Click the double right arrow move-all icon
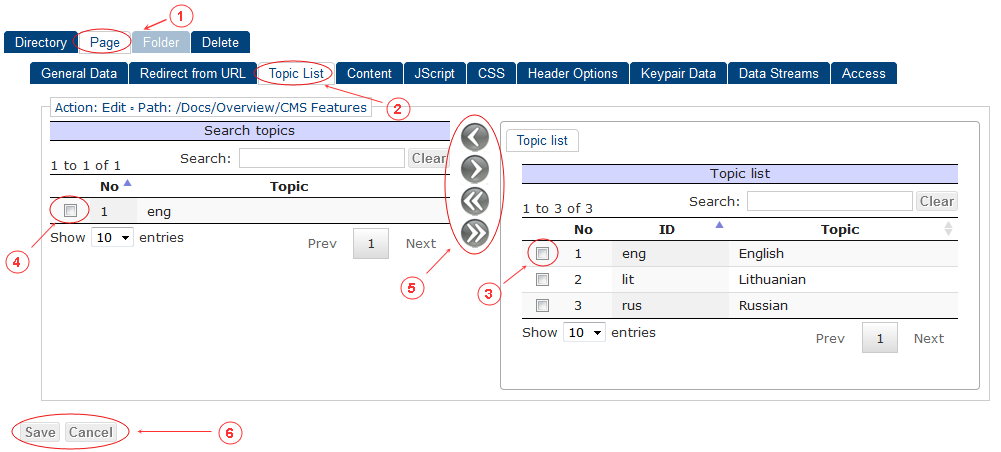This screenshot has width=1001, height=452. coord(475,233)
